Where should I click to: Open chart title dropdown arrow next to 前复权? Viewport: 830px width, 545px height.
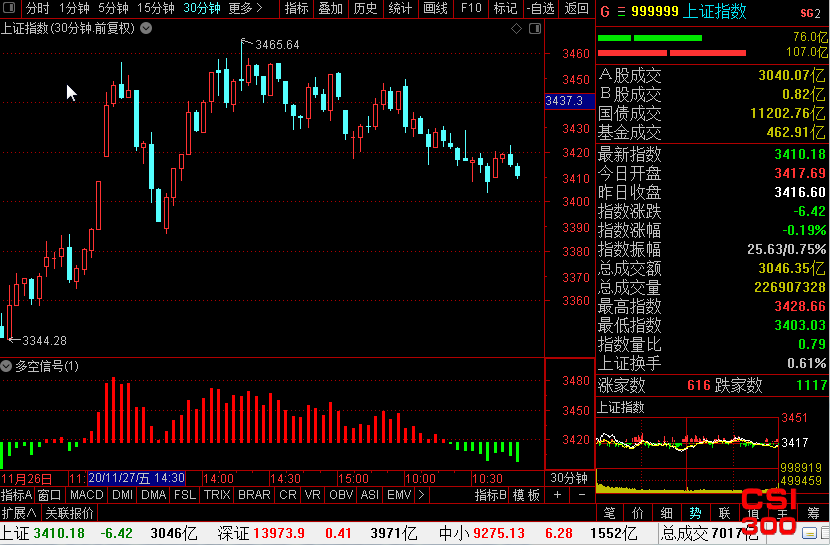146,29
